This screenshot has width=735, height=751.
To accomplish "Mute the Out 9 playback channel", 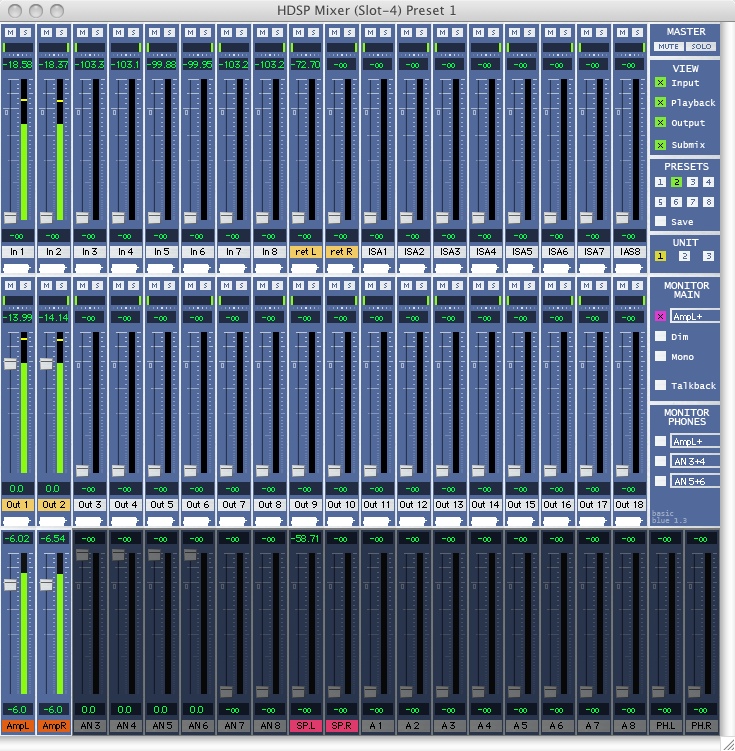I will [298, 285].
